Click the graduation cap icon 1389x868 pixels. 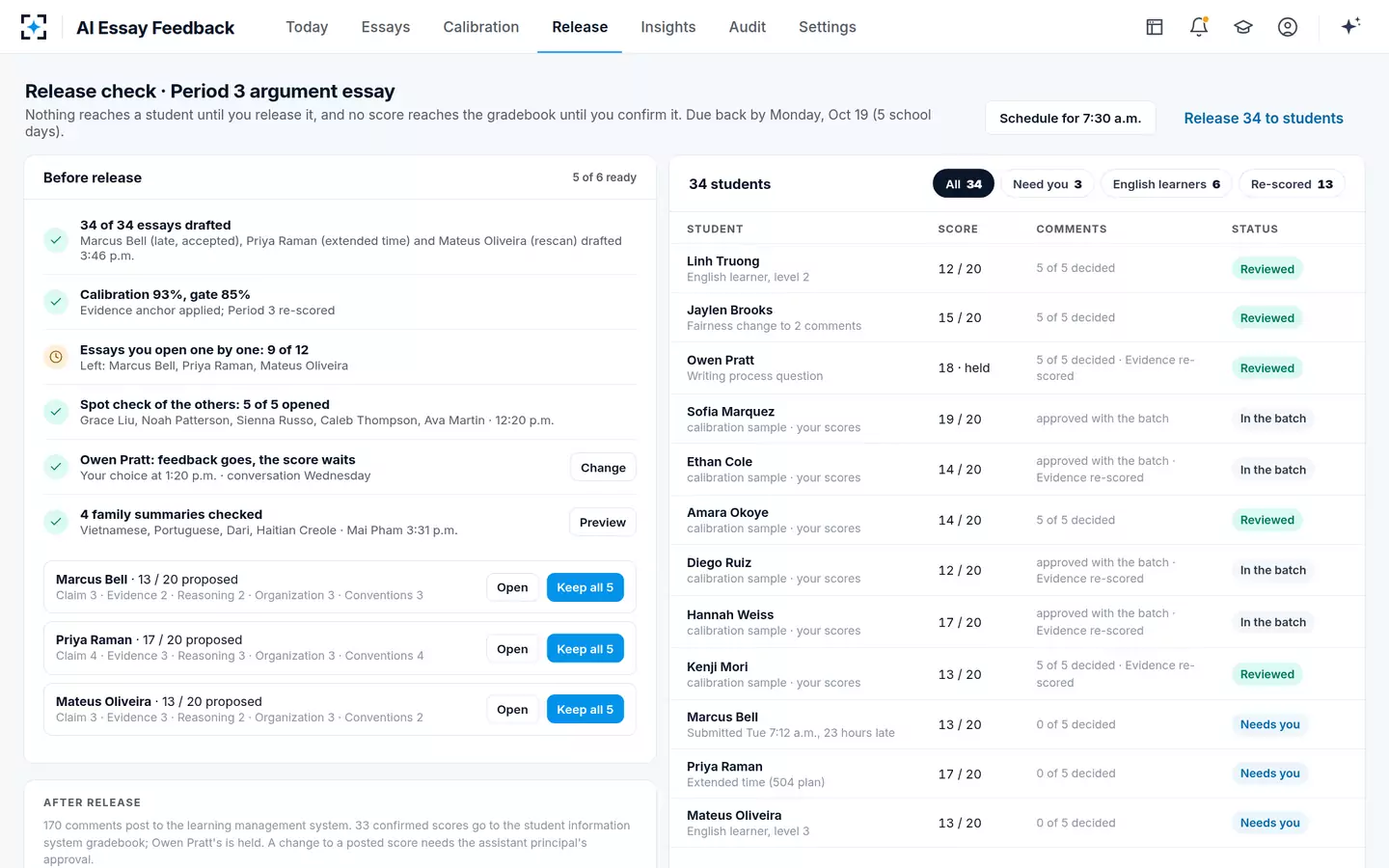[x=1243, y=27]
